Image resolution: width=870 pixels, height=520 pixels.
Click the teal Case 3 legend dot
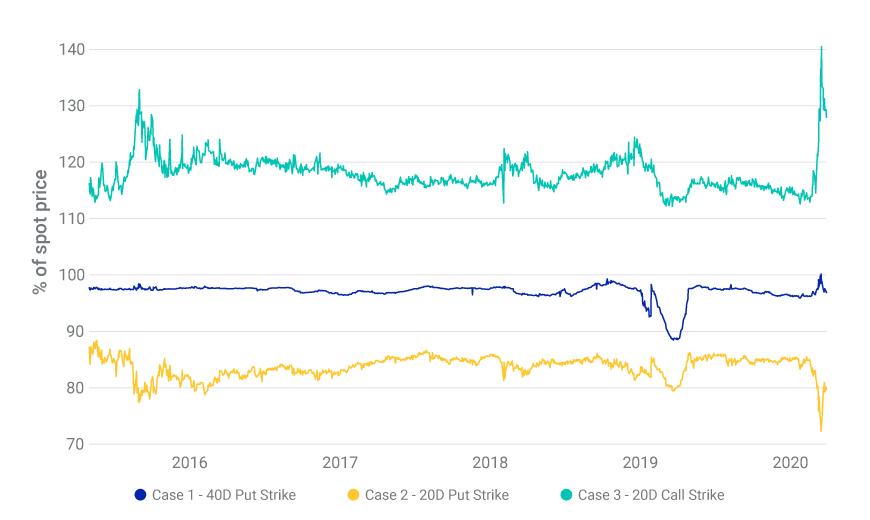[566, 494]
